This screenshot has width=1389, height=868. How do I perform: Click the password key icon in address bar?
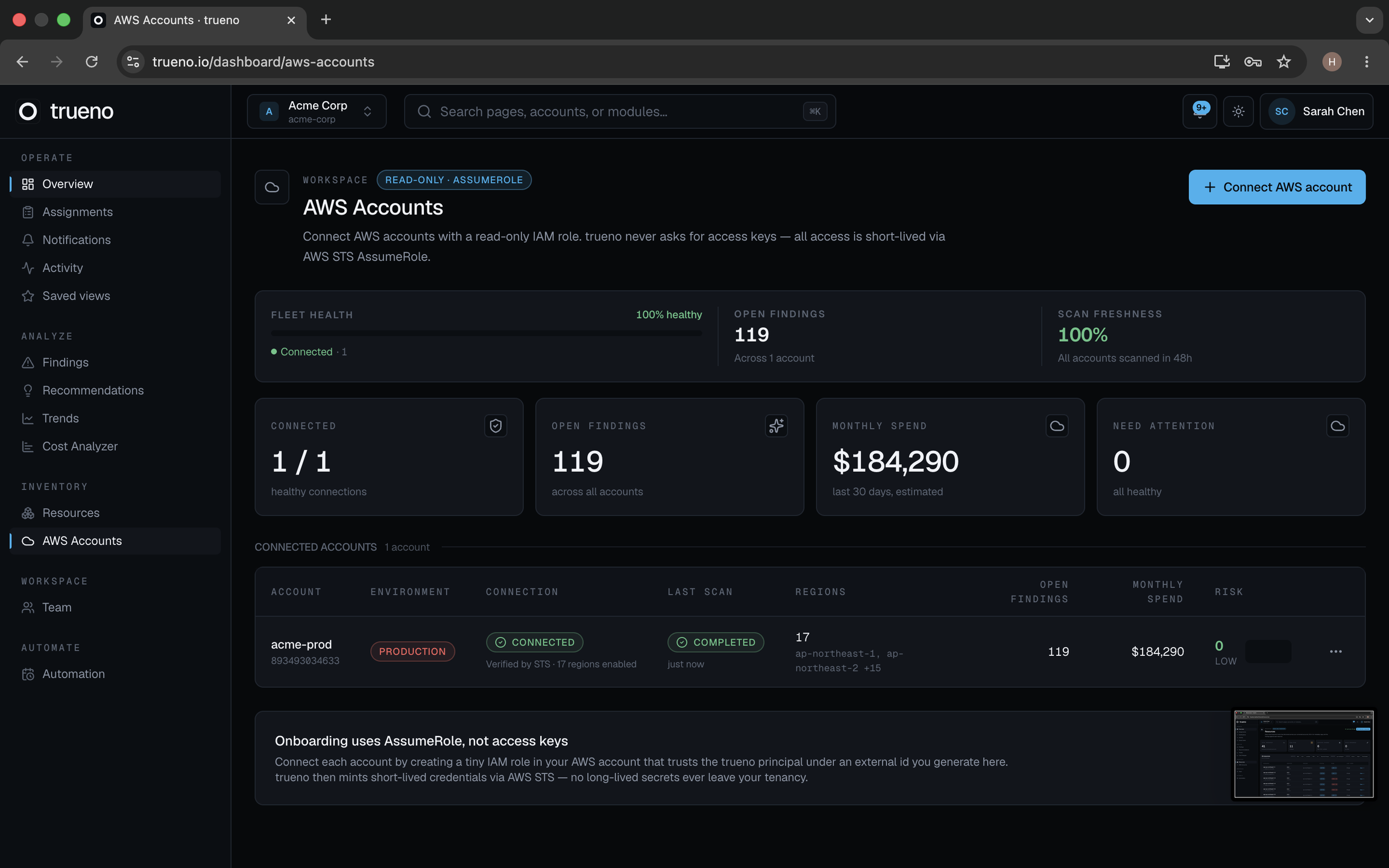[1253, 62]
